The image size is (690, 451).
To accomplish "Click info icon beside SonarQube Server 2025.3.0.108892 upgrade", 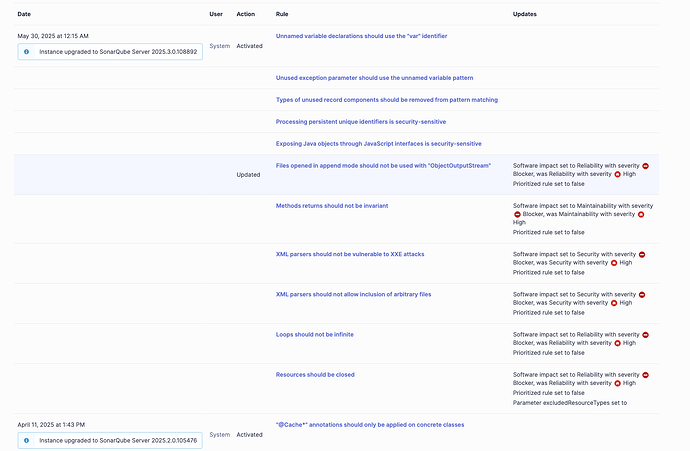I will point(26,51).
